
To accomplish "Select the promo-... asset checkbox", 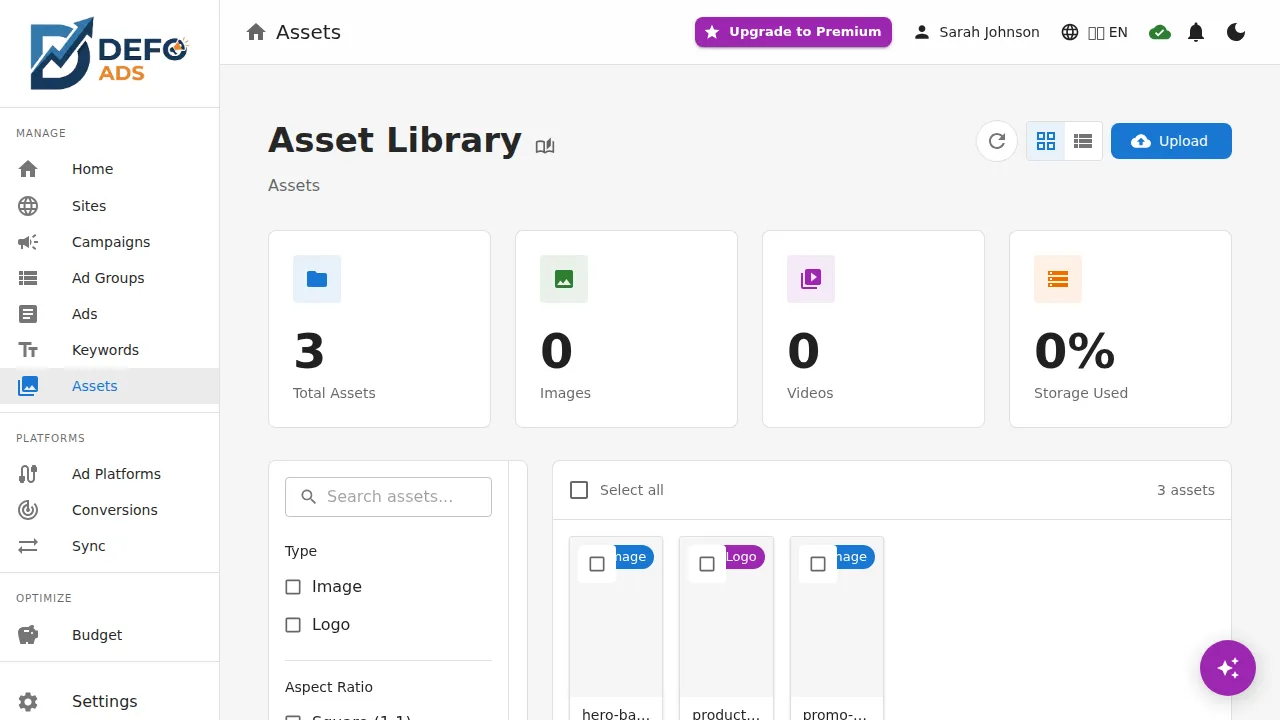I will (x=818, y=564).
